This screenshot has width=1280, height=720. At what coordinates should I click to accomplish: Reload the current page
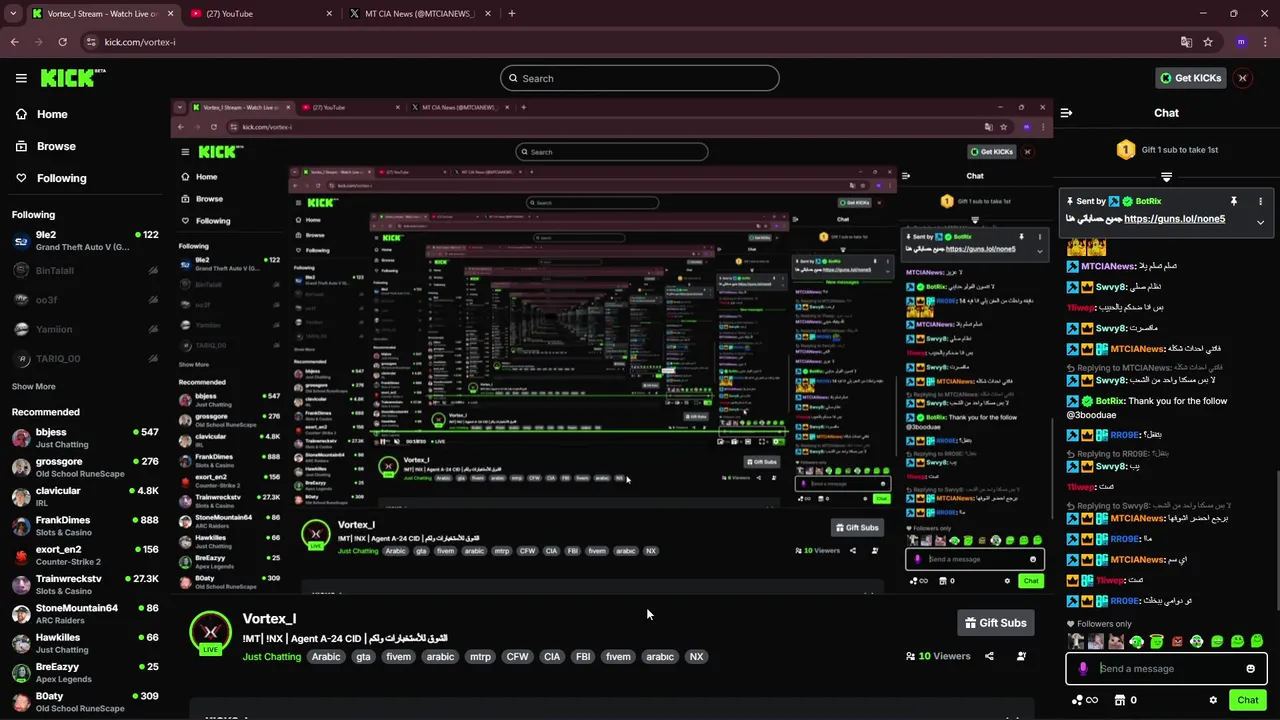(x=62, y=42)
